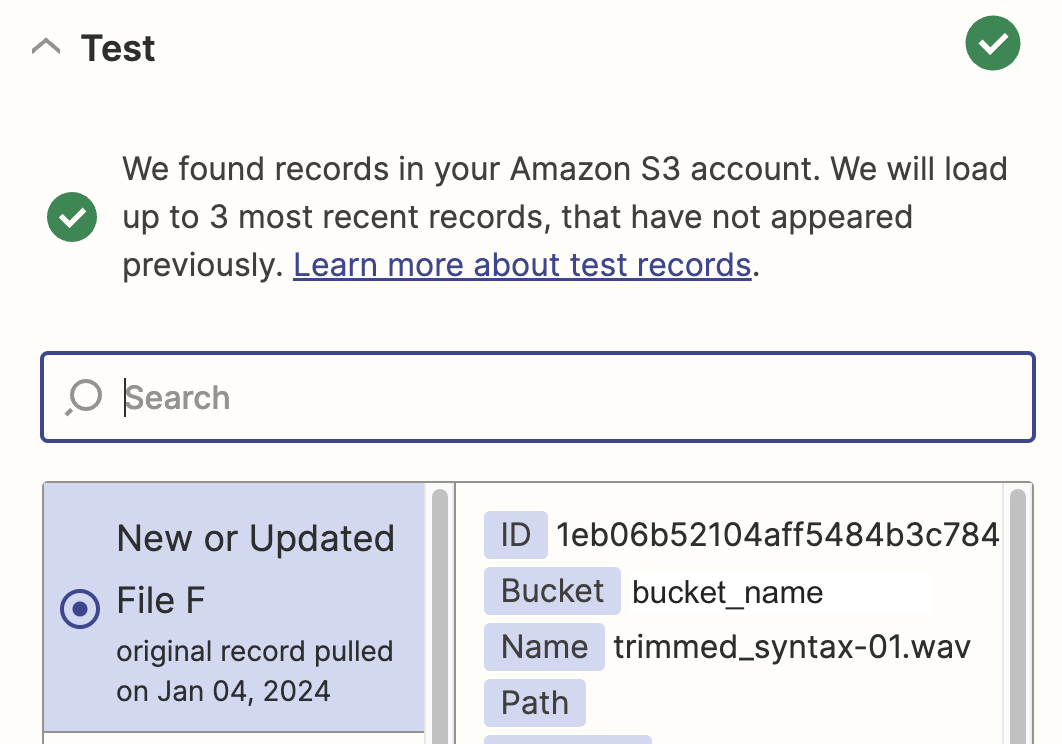This screenshot has width=1062, height=744.
Task: Collapse the Test section chevron
Action: [x=46, y=47]
